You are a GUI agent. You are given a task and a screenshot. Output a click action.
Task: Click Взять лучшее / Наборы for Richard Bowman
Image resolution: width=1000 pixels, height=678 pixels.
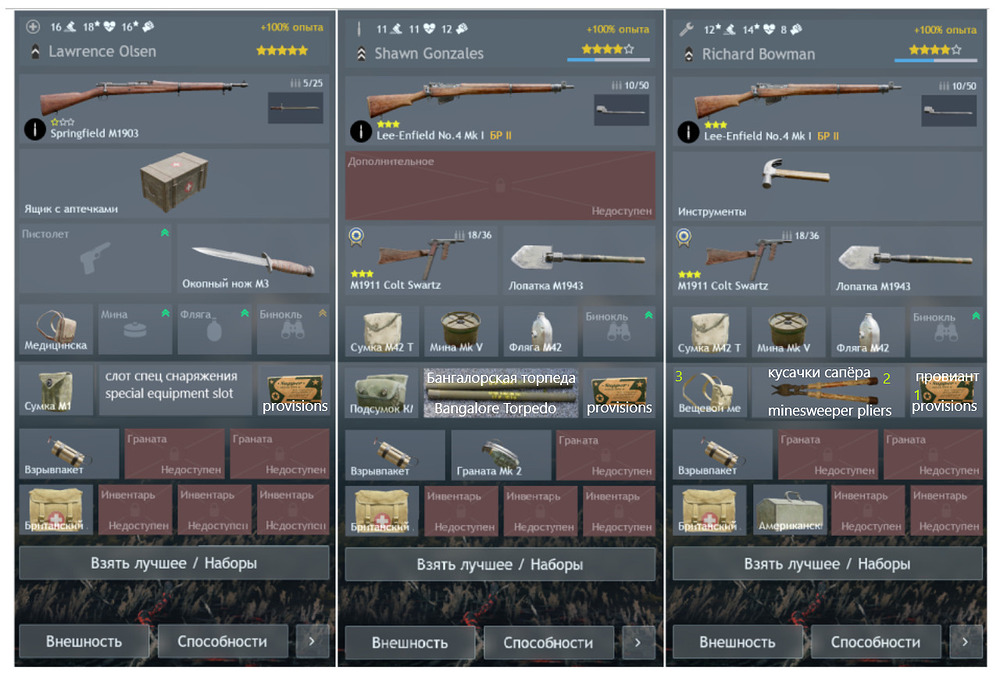point(827,564)
